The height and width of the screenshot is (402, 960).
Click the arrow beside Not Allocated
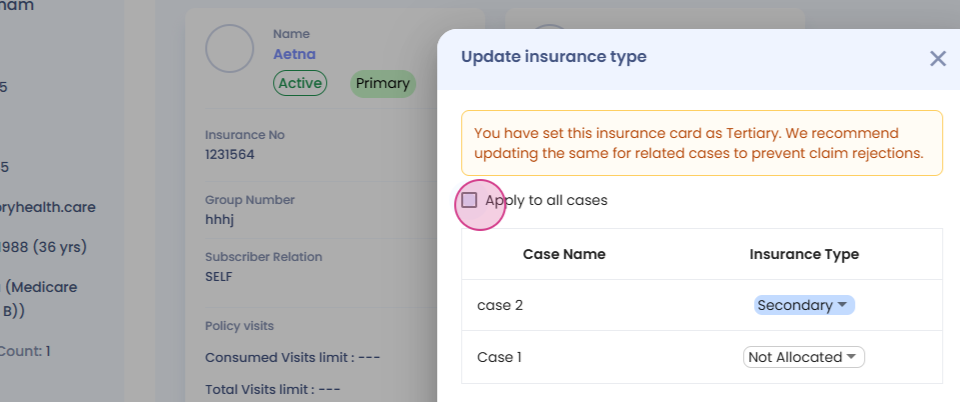(852, 357)
